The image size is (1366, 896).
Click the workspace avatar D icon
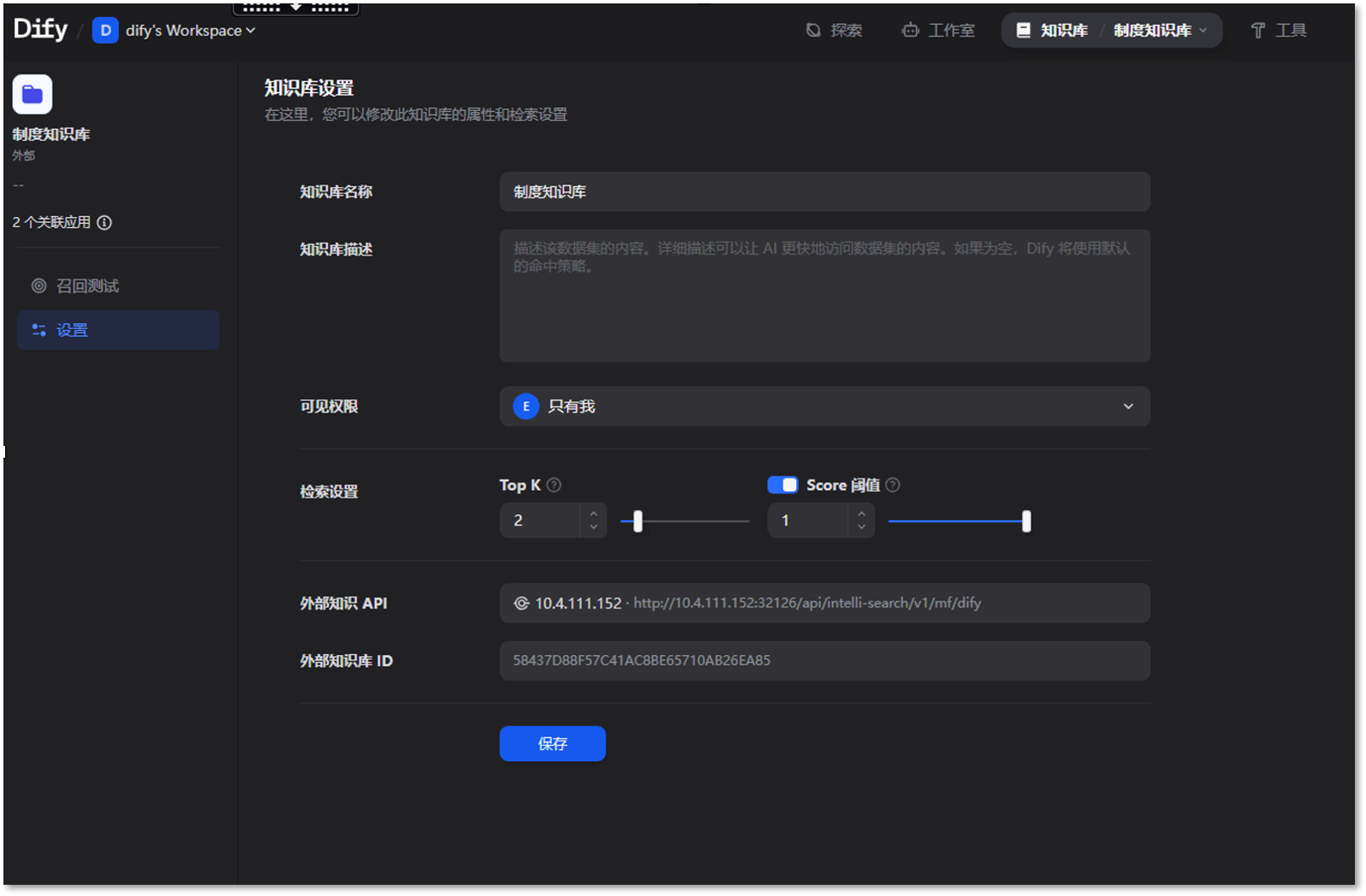pos(105,31)
